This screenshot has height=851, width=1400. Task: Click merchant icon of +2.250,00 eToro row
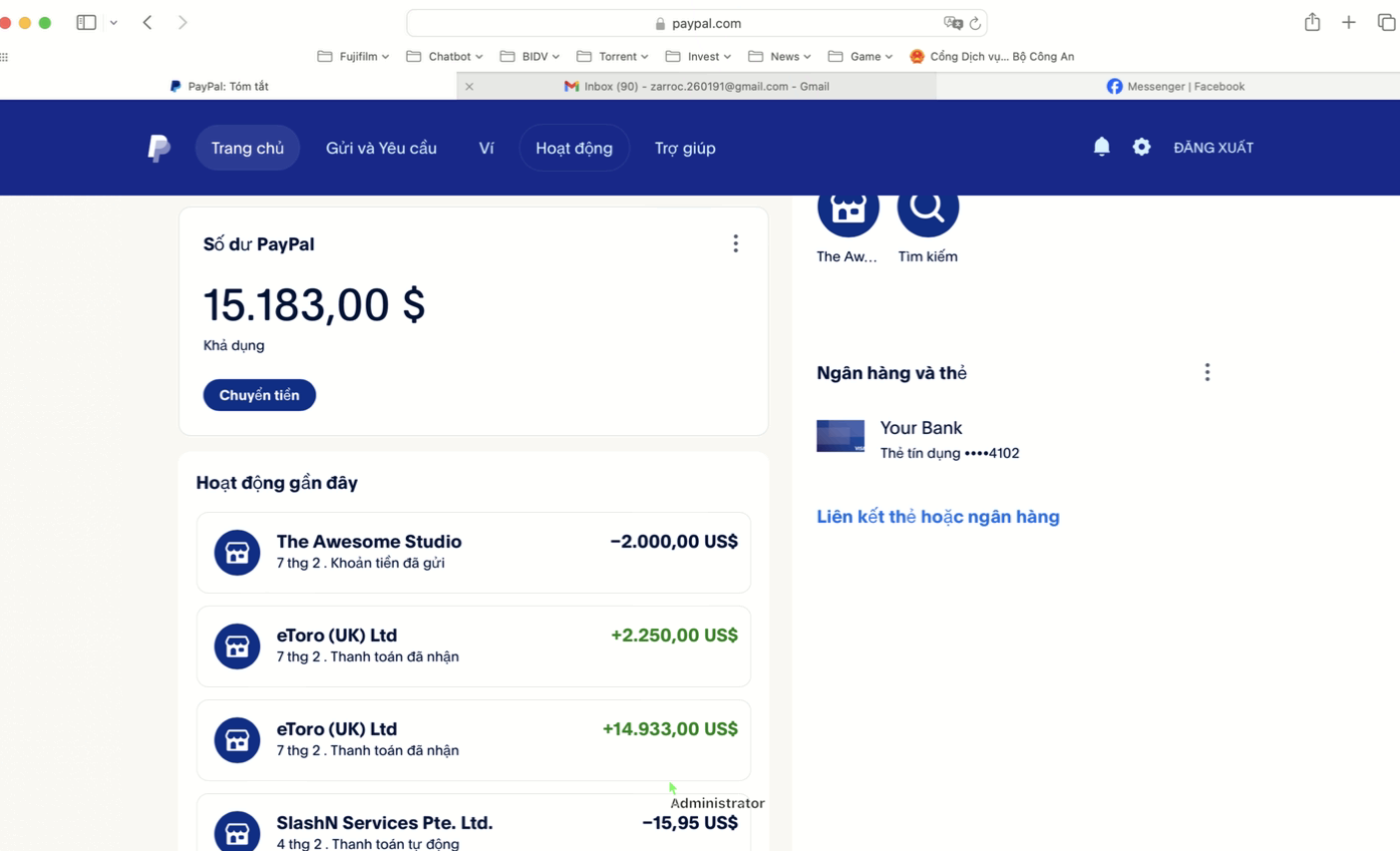tap(237, 646)
